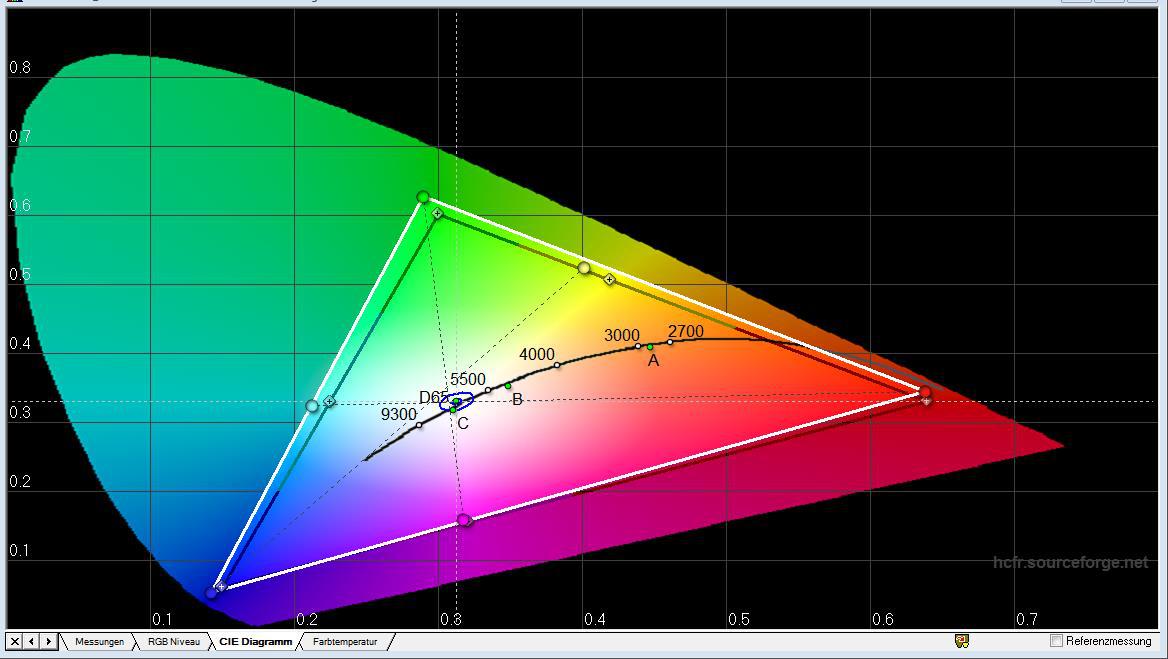This screenshot has height=659, width=1168.
Task: Click the measured blue primary point
Action: point(211,593)
